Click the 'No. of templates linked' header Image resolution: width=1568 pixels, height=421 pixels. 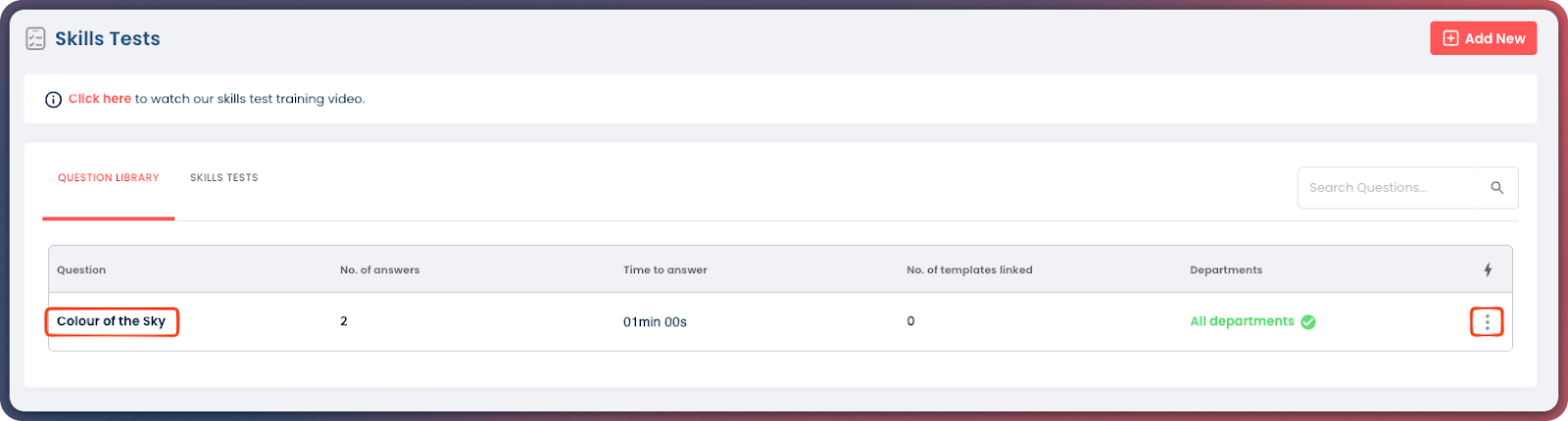point(969,270)
